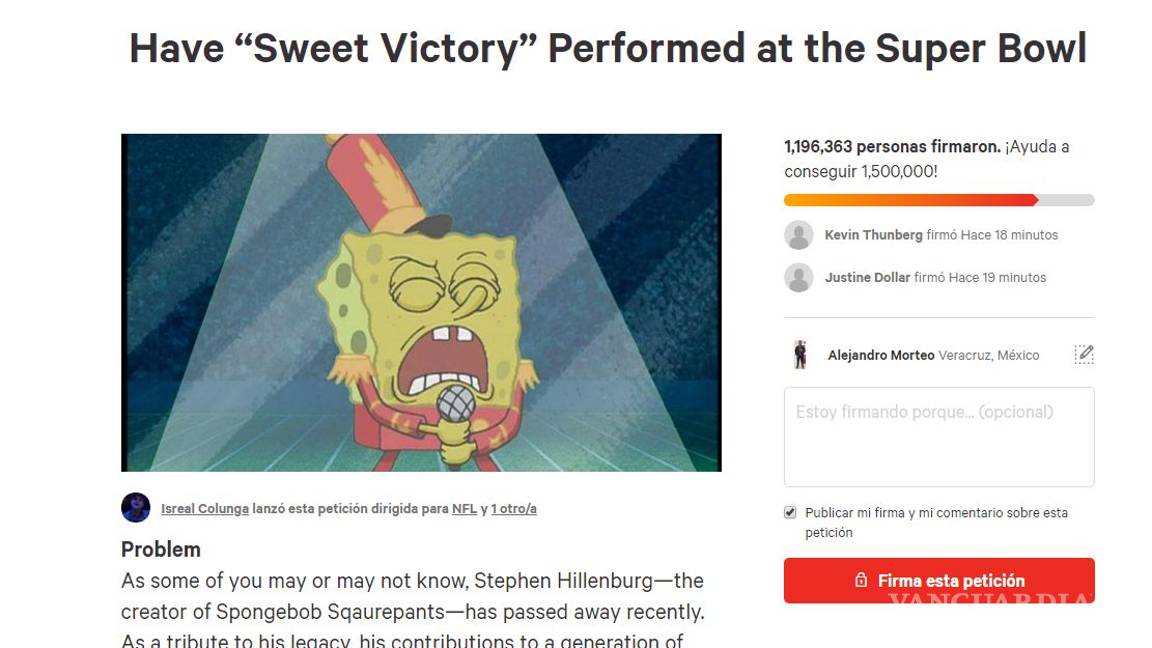This screenshot has height=648, width=1152.
Task: Open Isreal Colunga's underlined profile link
Action: click(x=204, y=508)
